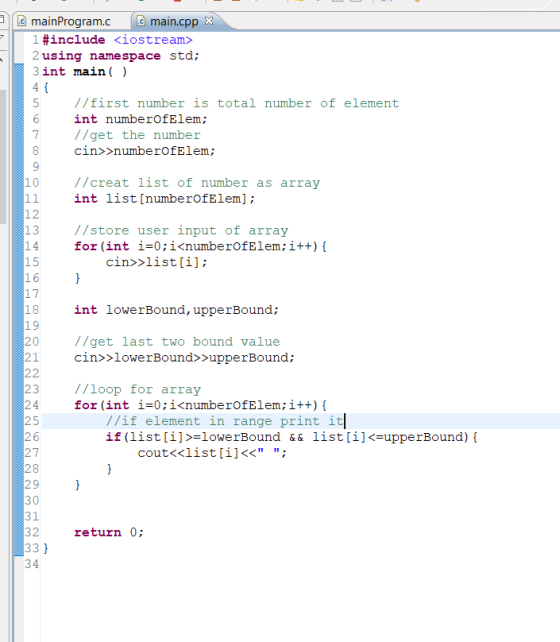560x642 pixels.
Task: Click "if(list[i]>=lowerBound" on line 26
Action: [x=193, y=437]
